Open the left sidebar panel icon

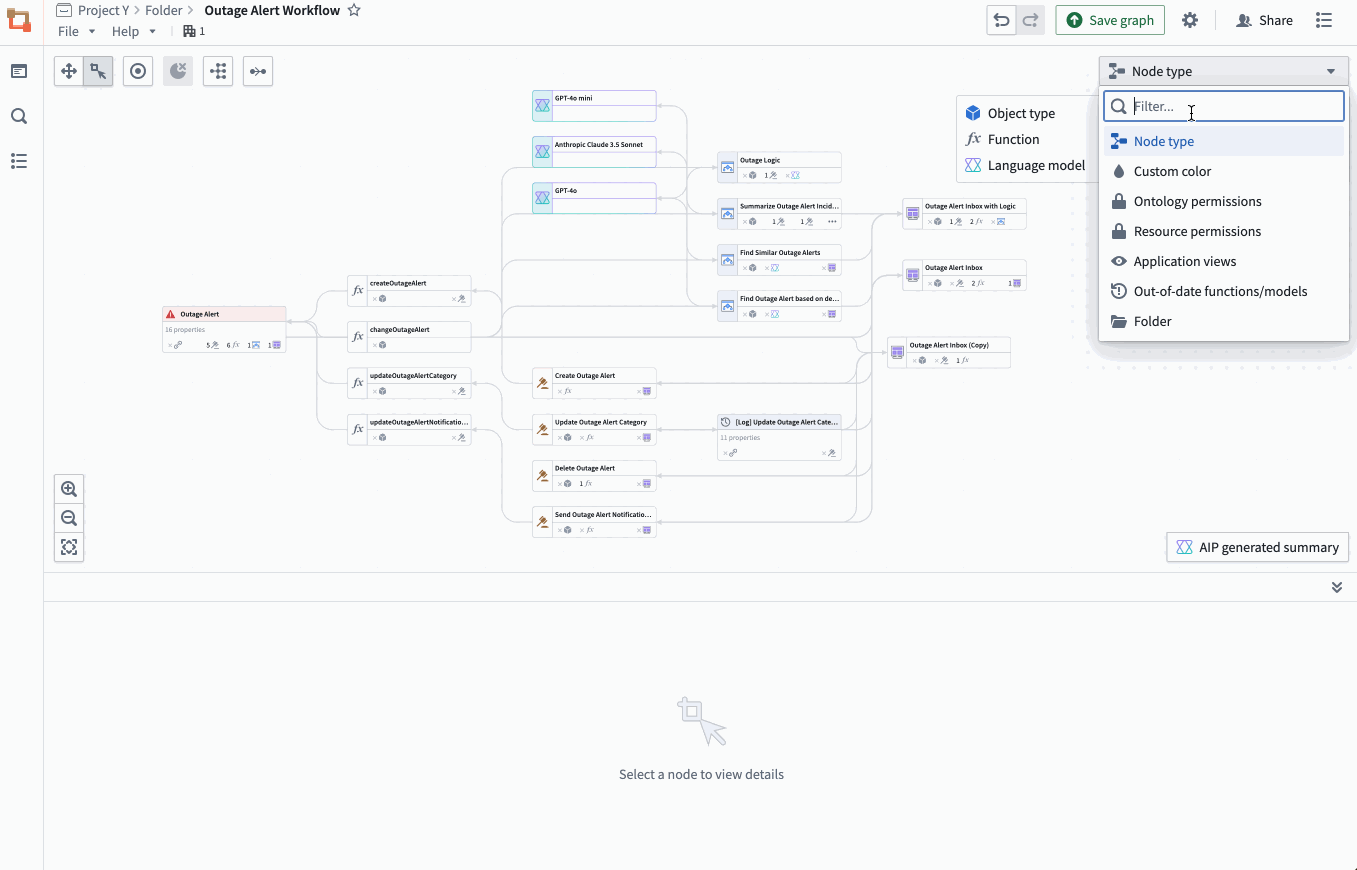tap(19, 71)
